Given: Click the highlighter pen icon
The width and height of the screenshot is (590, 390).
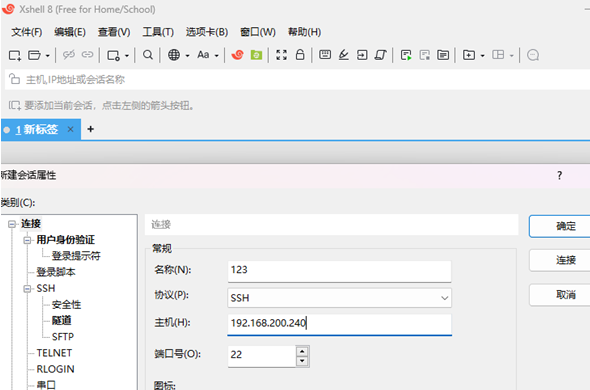Looking at the screenshot, I should click(344, 55).
